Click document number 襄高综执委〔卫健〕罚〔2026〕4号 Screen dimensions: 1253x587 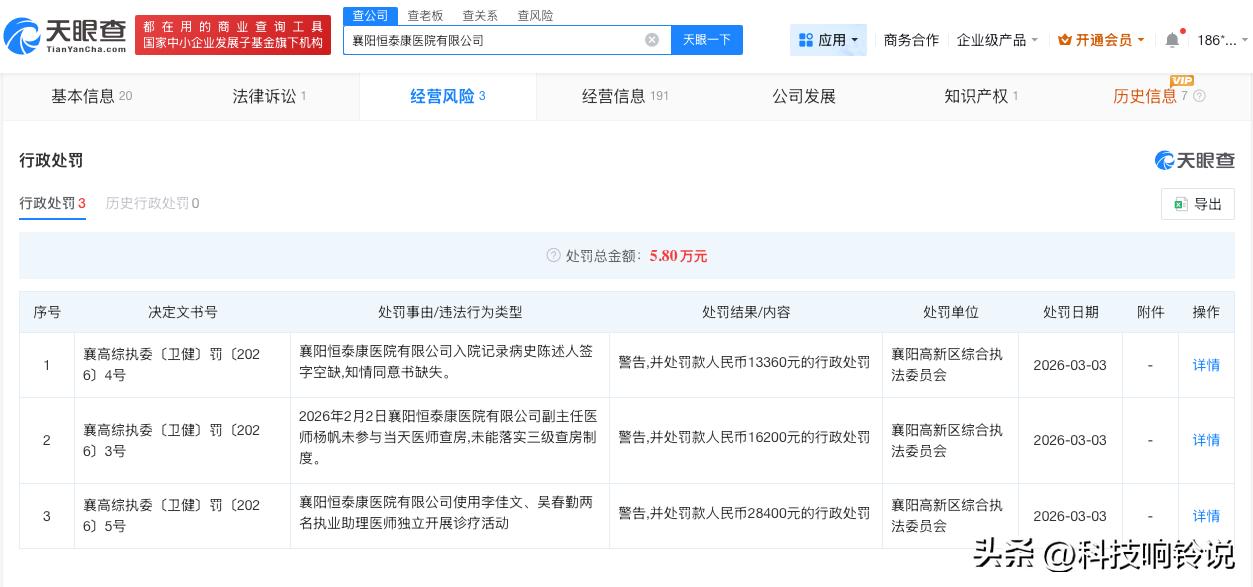[172, 363]
